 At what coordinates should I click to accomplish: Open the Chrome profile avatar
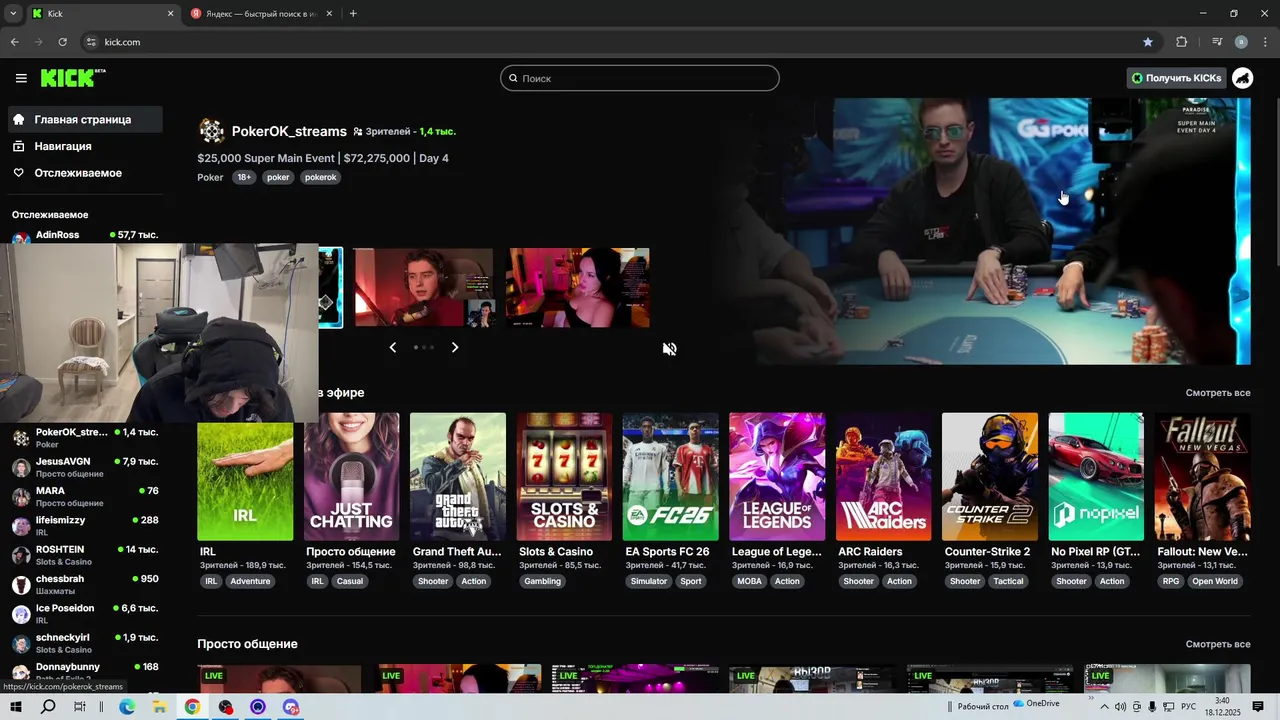(1241, 42)
